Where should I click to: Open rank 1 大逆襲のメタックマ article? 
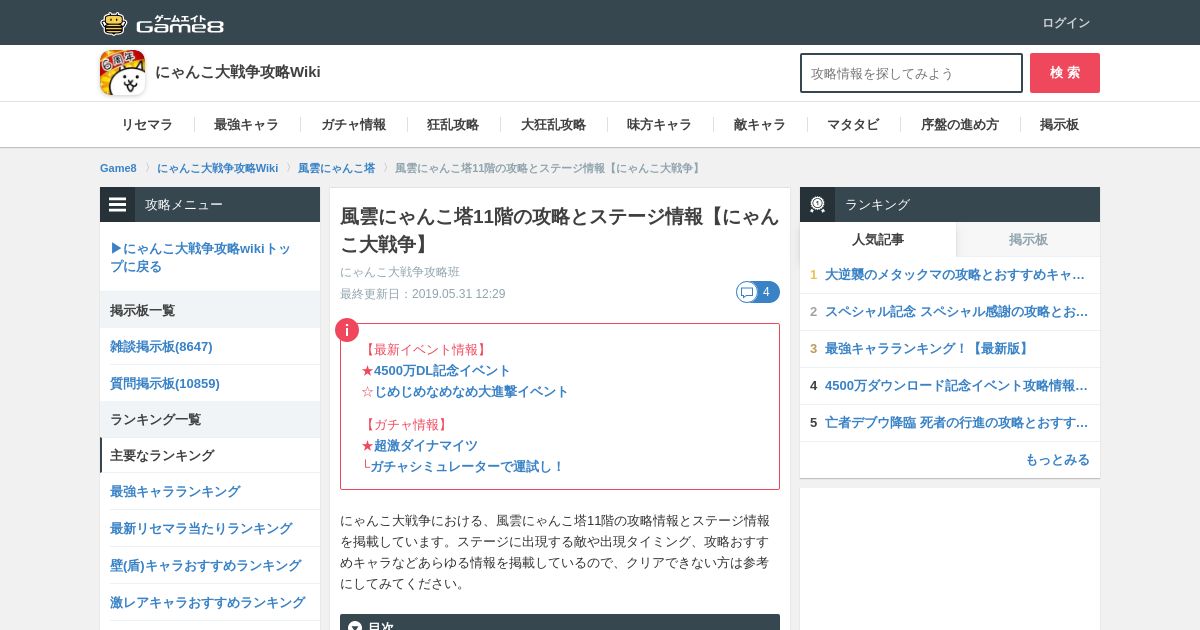pos(955,274)
